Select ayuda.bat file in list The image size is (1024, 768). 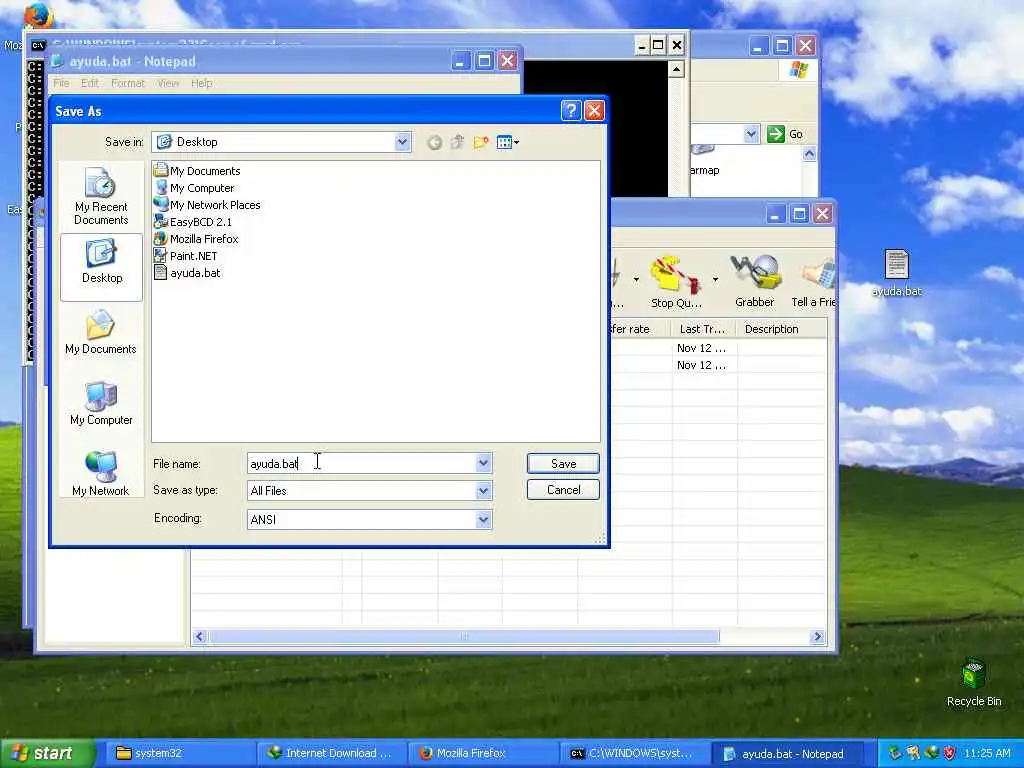pos(187,273)
